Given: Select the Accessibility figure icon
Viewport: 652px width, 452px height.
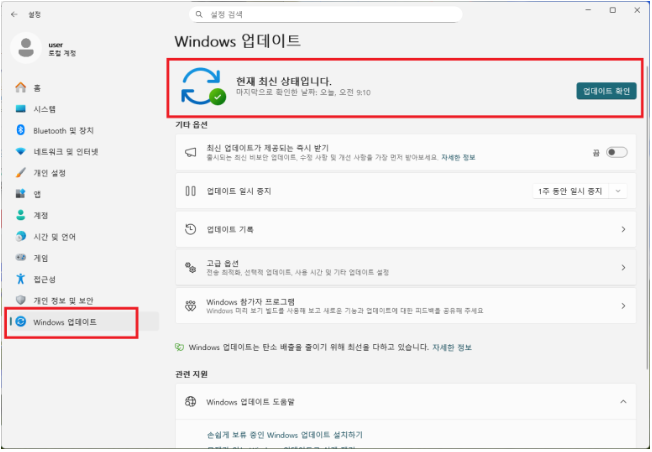Looking at the screenshot, I should coord(20,279).
